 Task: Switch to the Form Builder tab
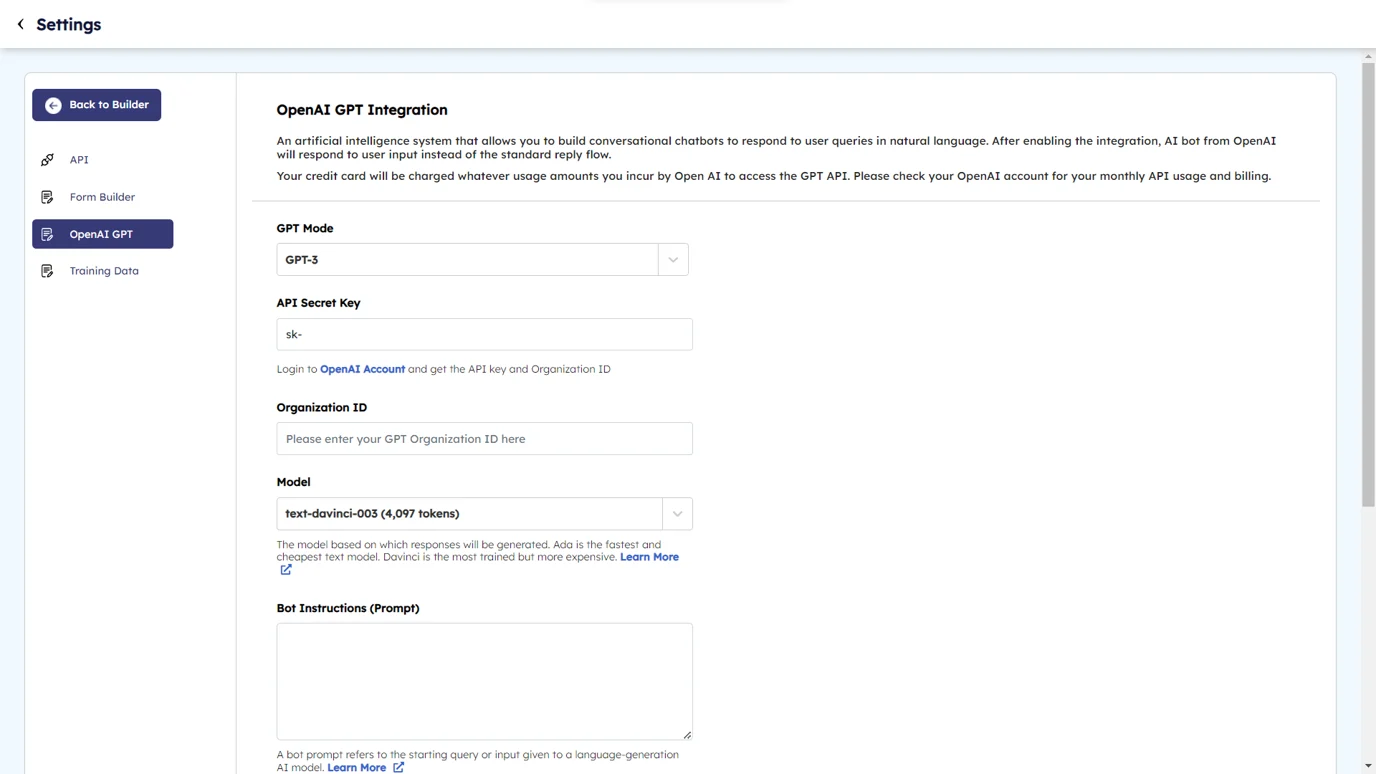(x=102, y=197)
